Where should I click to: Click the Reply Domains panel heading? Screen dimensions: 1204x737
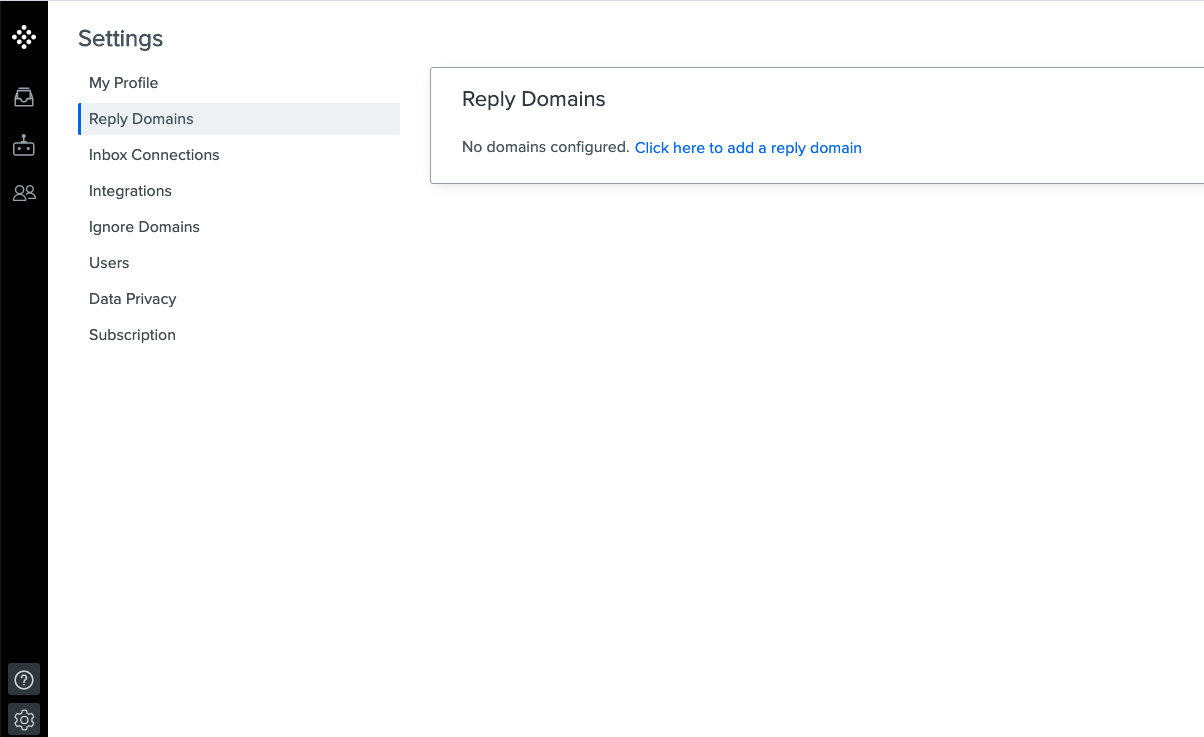point(533,99)
